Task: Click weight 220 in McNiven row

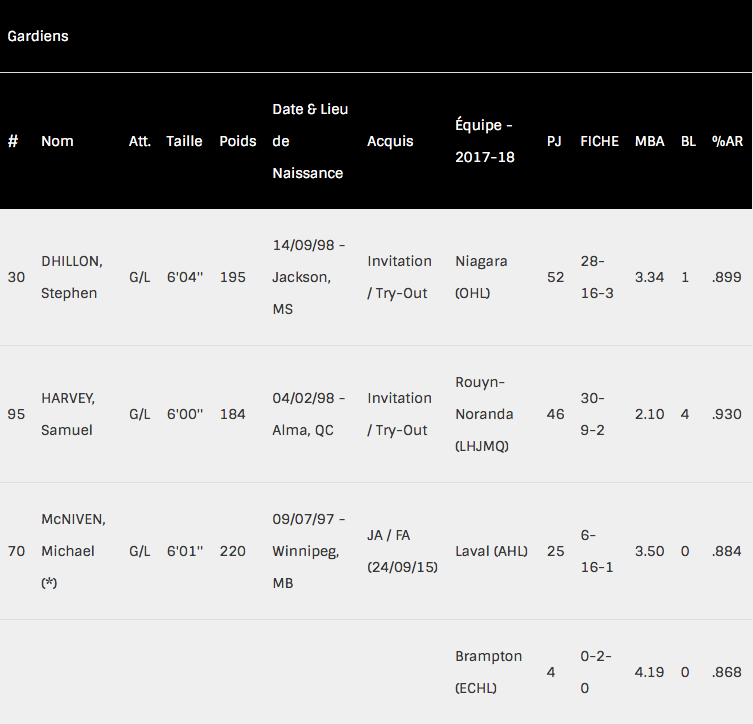Action: (232, 551)
